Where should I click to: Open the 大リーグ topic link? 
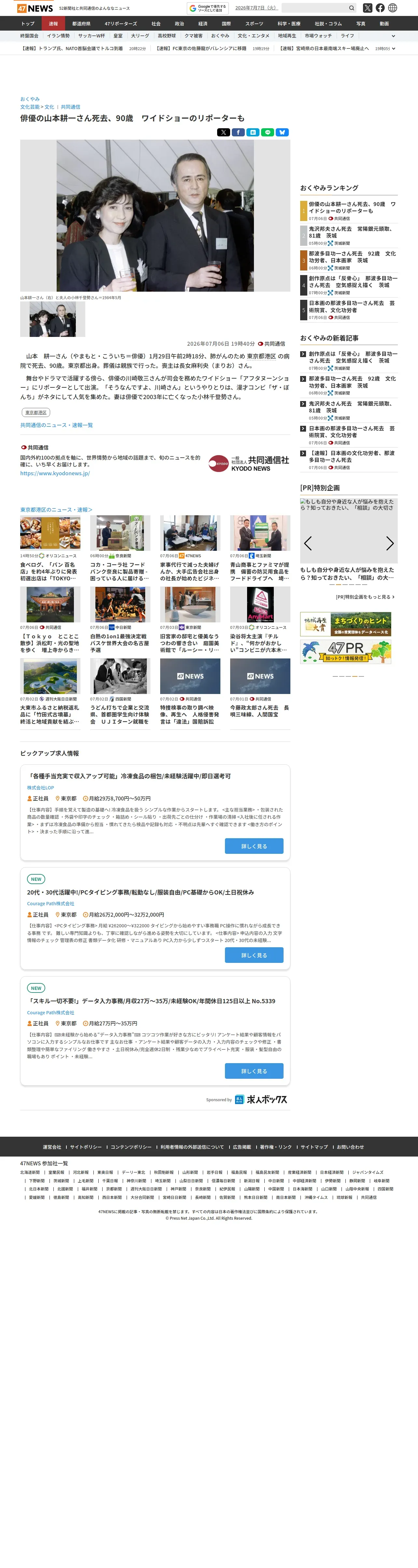(140, 36)
